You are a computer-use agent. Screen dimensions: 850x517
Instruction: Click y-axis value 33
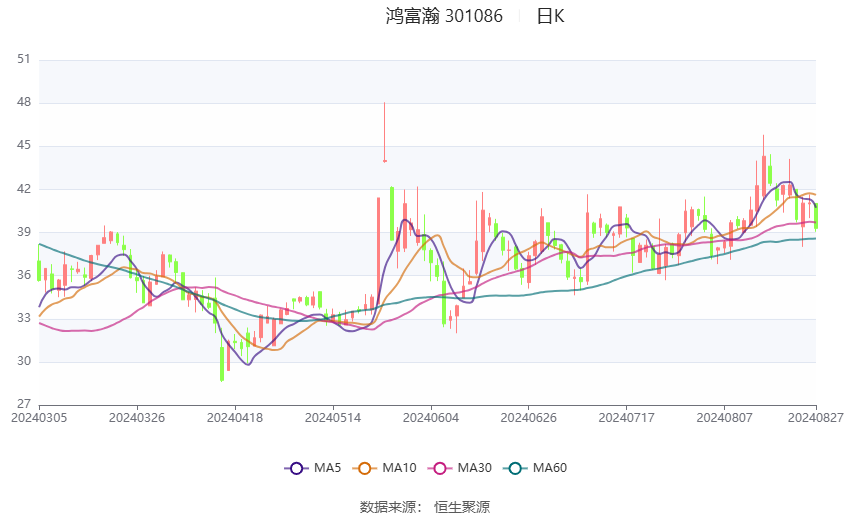[24, 318]
